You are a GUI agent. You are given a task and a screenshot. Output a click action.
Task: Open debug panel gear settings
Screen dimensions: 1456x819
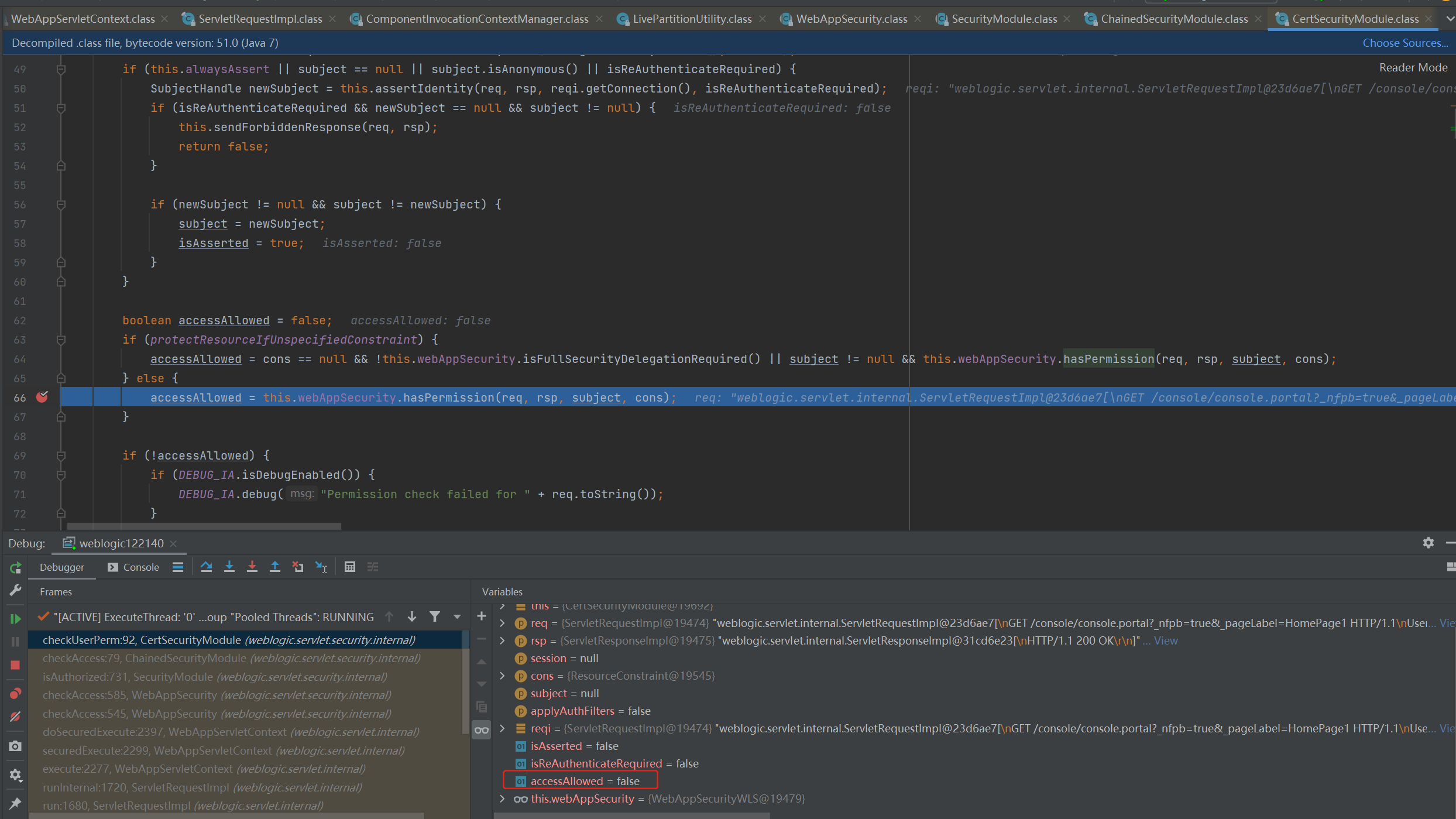[x=1428, y=543]
